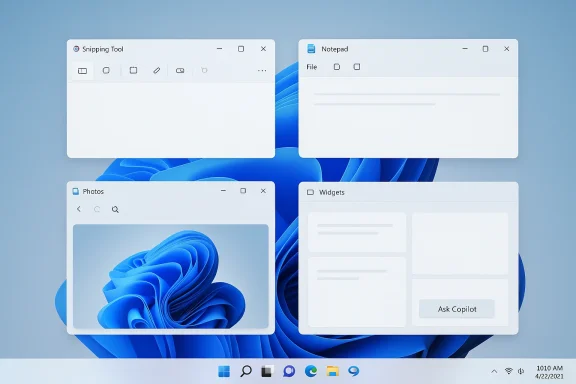
Task: Open File Explorer from the taskbar
Action: [x=332, y=371]
